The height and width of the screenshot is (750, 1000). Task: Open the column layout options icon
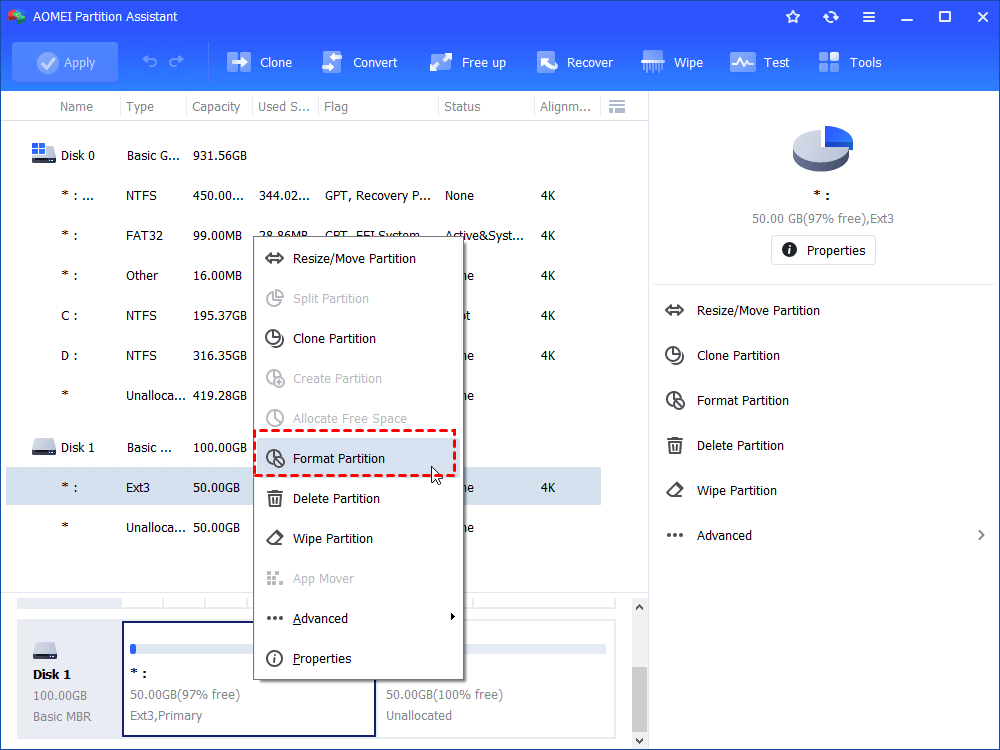[617, 106]
